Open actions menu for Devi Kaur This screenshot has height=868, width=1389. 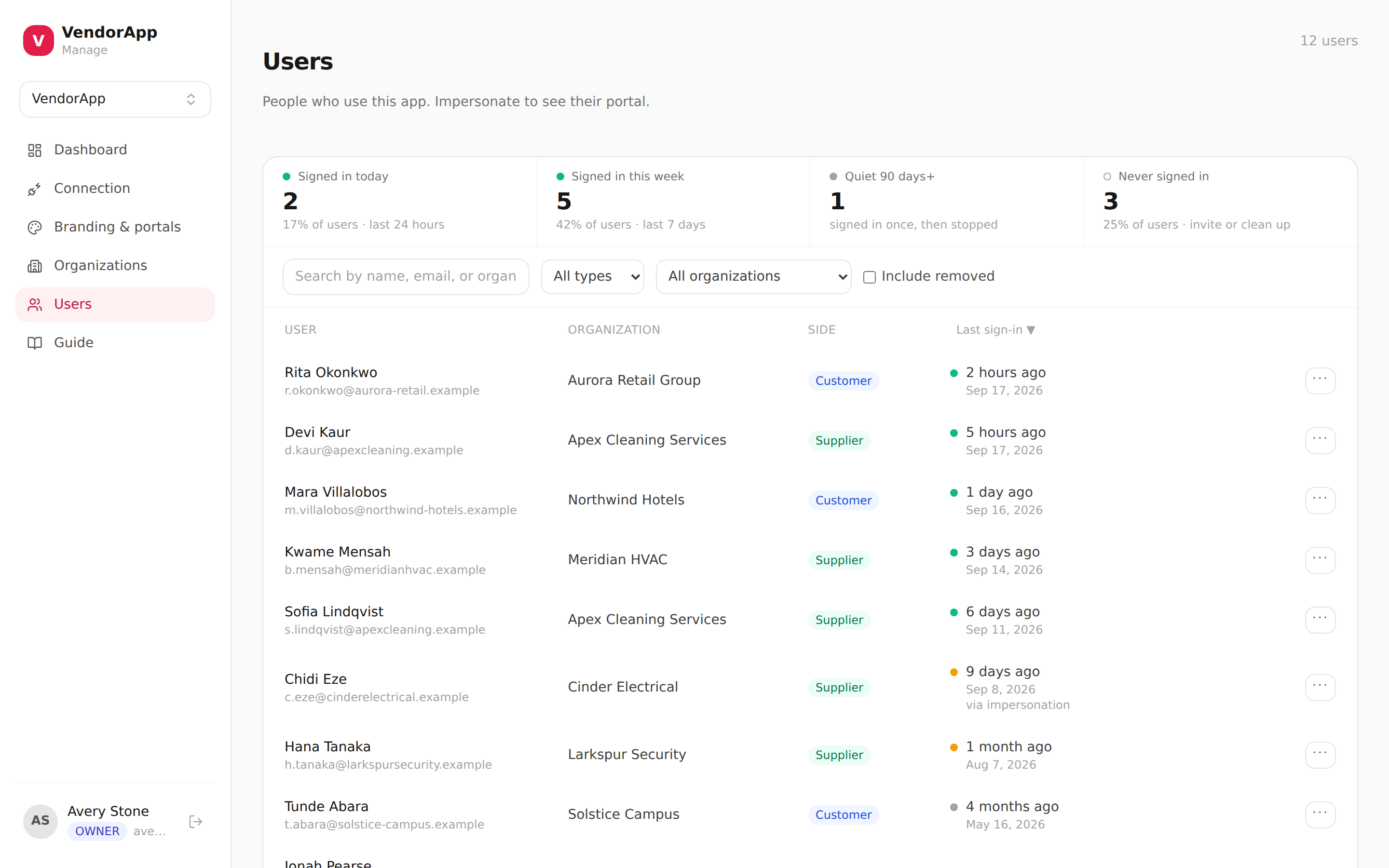coord(1320,440)
